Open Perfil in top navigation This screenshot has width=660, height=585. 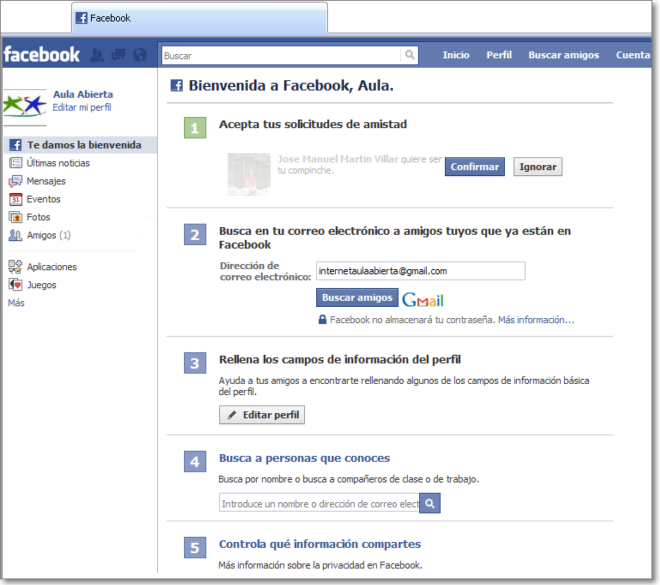pyautogui.click(x=499, y=55)
